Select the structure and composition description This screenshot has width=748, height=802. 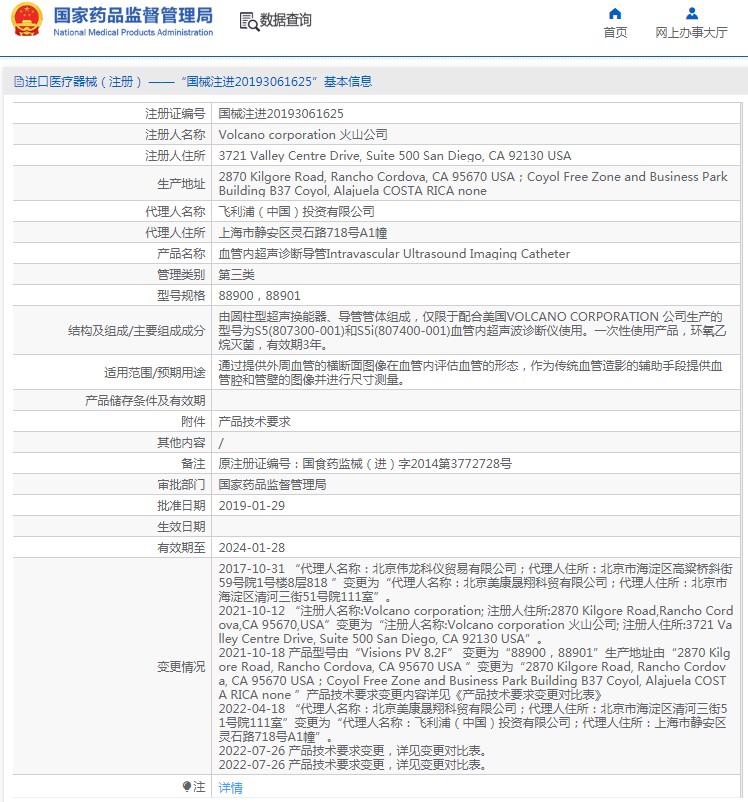[472, 330]
